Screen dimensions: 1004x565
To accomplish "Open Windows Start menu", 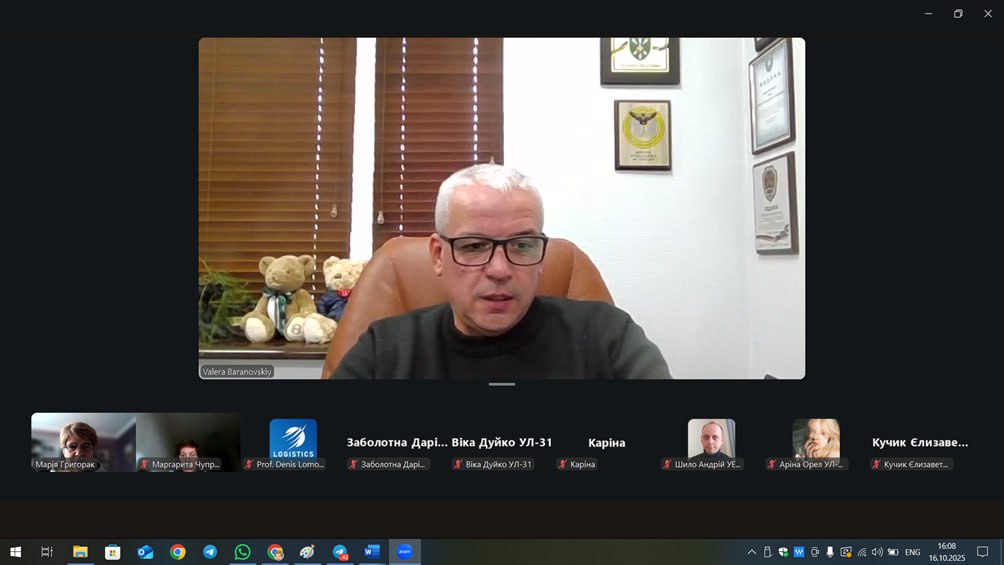I will coord(15,552).
